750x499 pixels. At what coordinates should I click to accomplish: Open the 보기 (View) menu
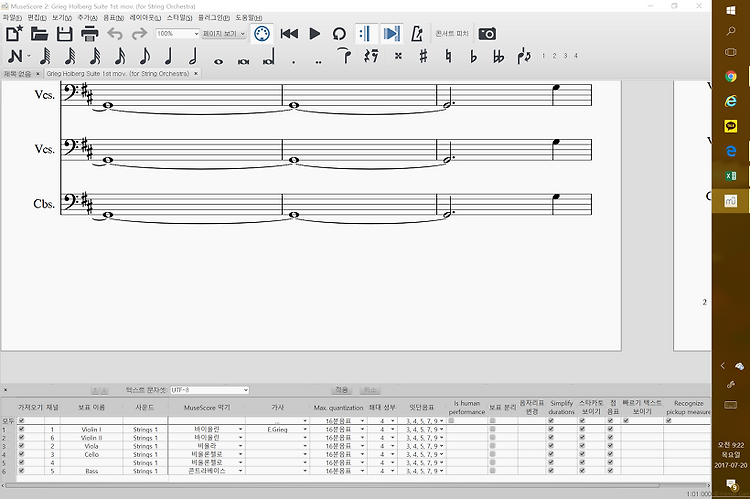(62, 18)
